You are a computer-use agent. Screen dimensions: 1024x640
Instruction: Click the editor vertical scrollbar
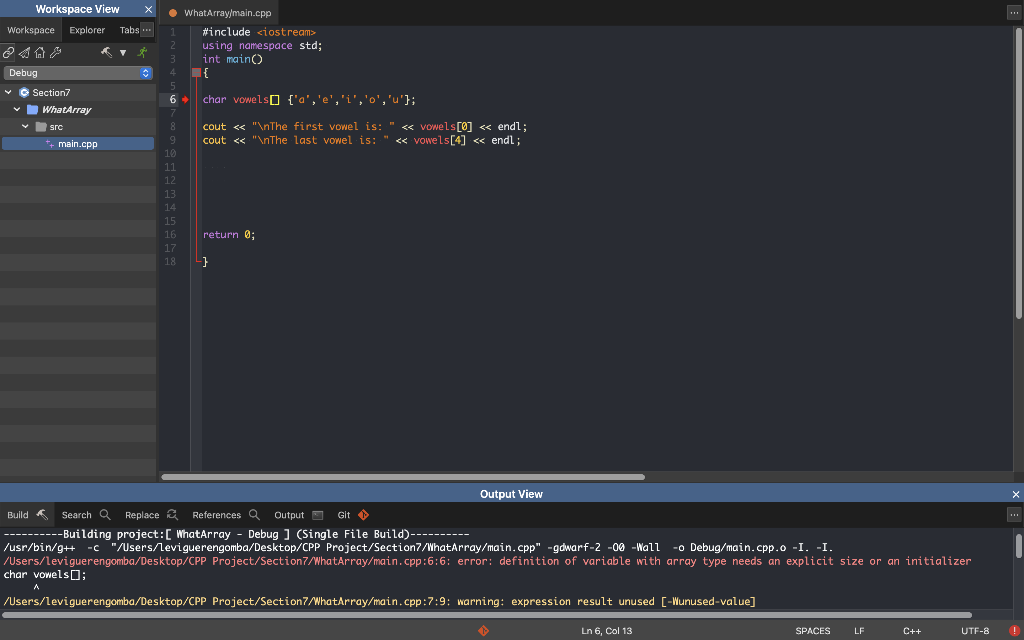[1019, 174]
